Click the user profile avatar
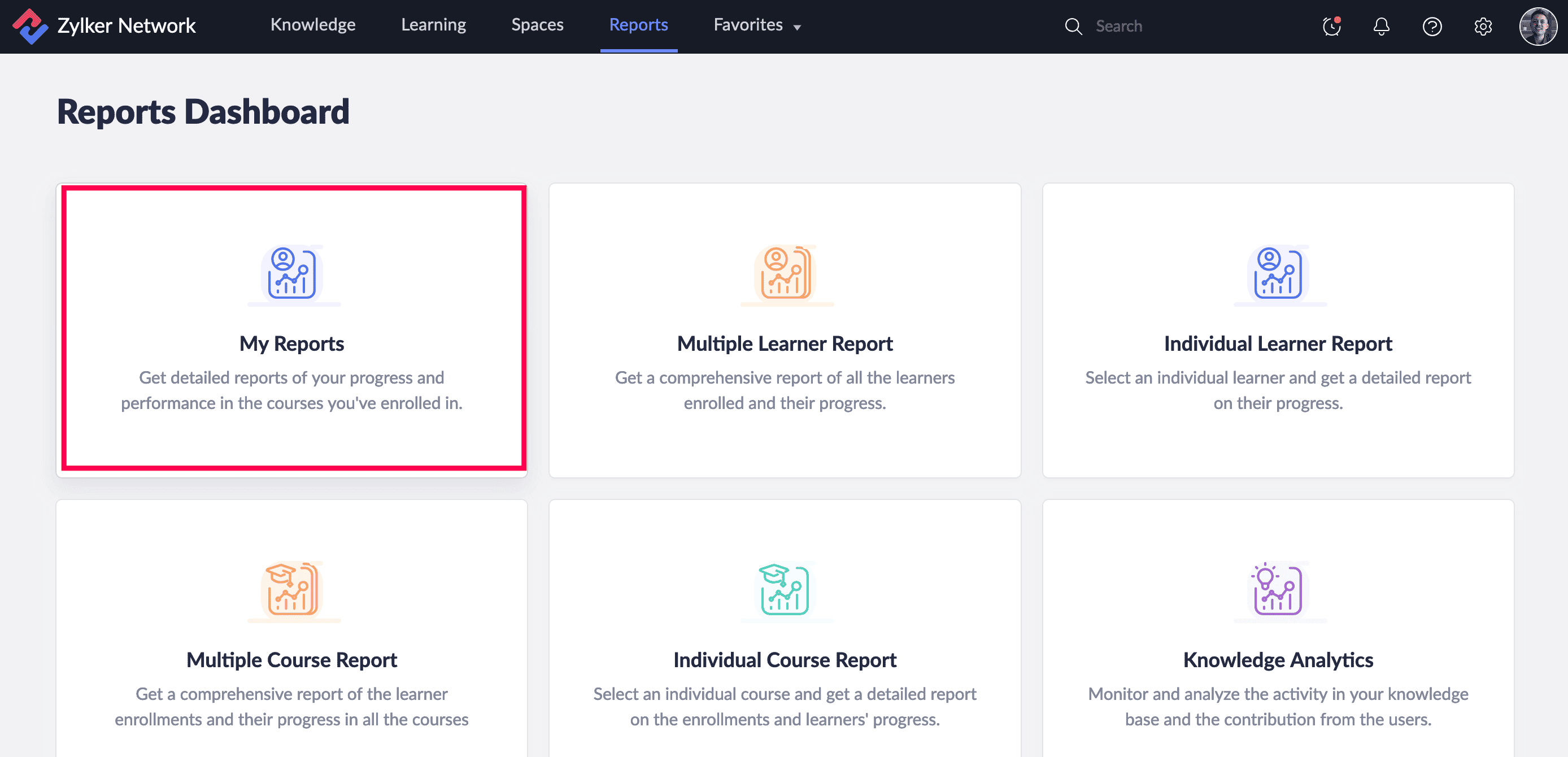The width and height of the screenshot is (1568, 757). point(1537,26)
